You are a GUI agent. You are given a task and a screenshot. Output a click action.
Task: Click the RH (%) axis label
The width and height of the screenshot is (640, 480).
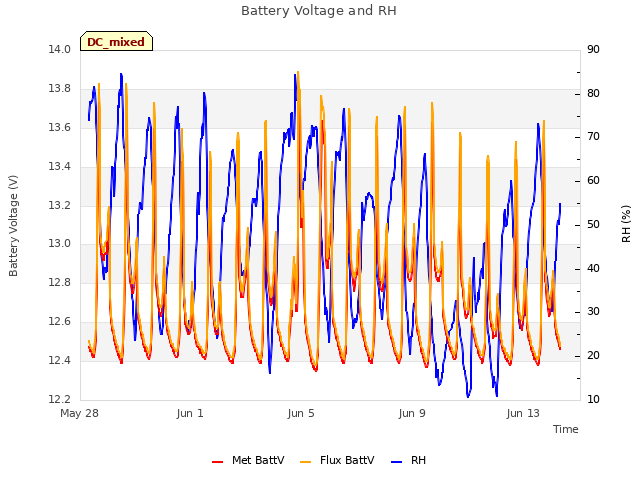(626, 224)
